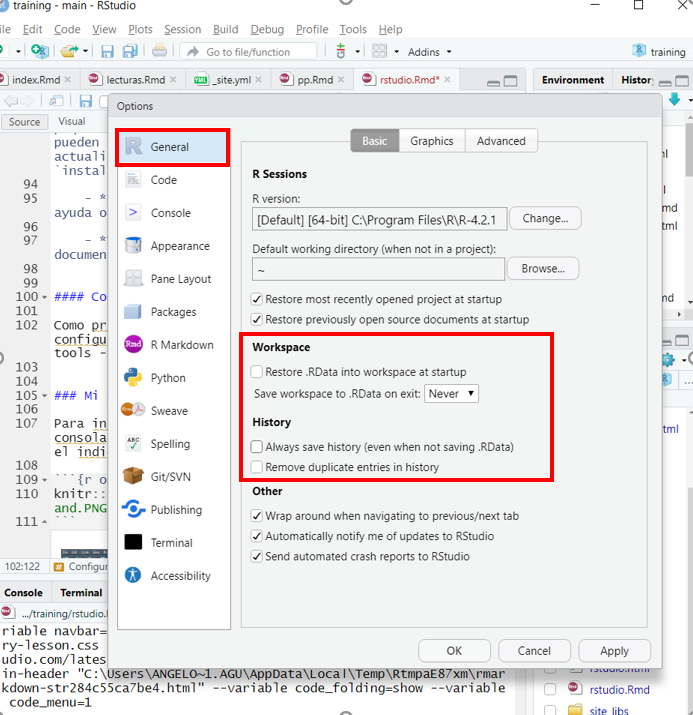Viewport: 693px width, 715px height.
Task: Expand the version control dropdown arrow
Action: (357, 52)
